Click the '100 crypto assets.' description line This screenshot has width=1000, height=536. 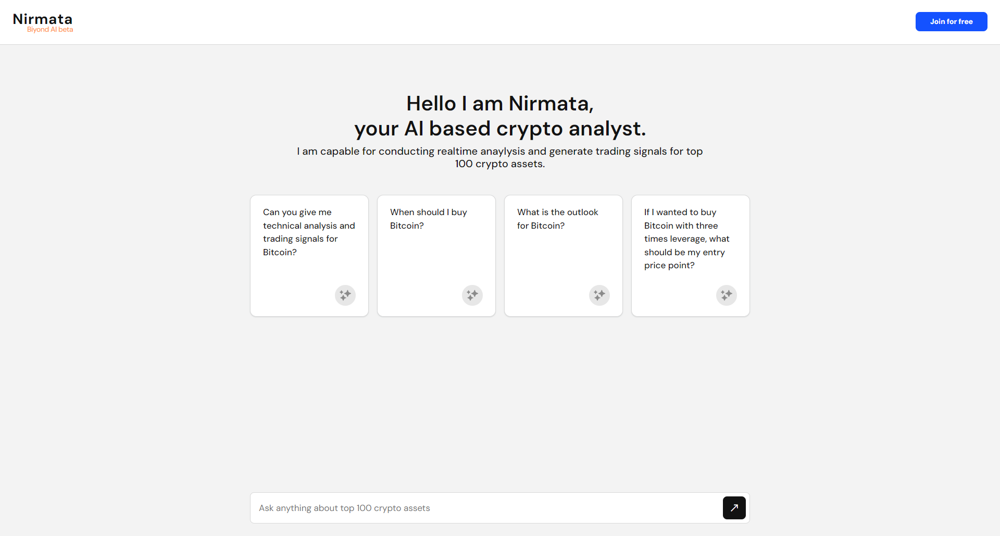point(500,164)
